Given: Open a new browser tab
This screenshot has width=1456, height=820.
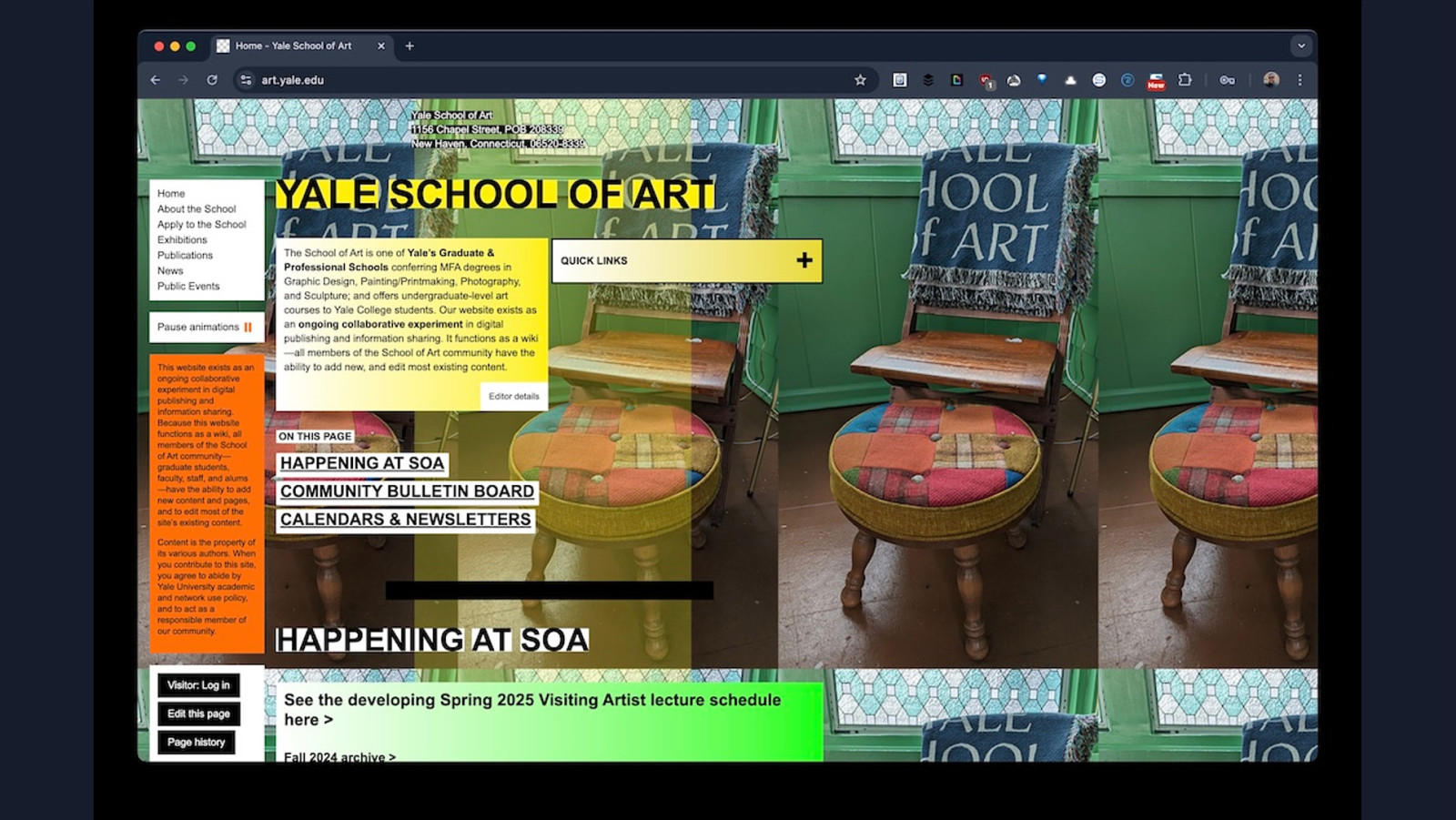Looking at the screenshot, I should [409, 46].
